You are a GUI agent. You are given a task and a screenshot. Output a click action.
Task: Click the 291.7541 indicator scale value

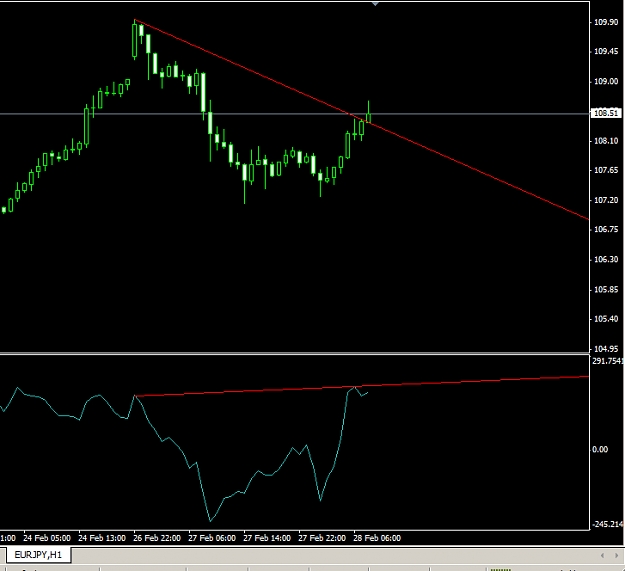point(607,361)
